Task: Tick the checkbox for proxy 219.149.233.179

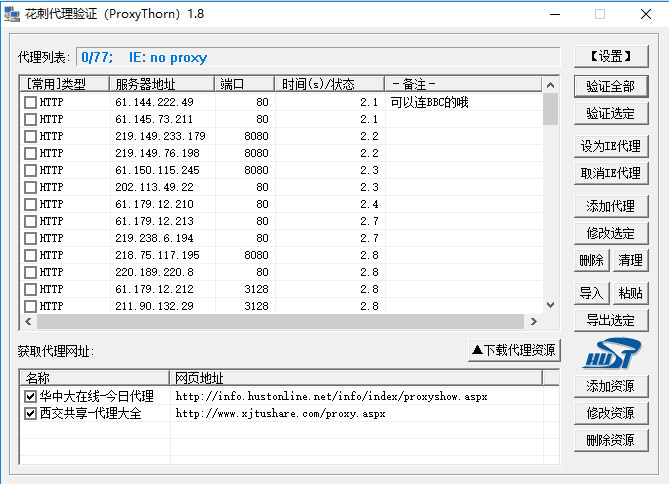Action: click(31, 136)
